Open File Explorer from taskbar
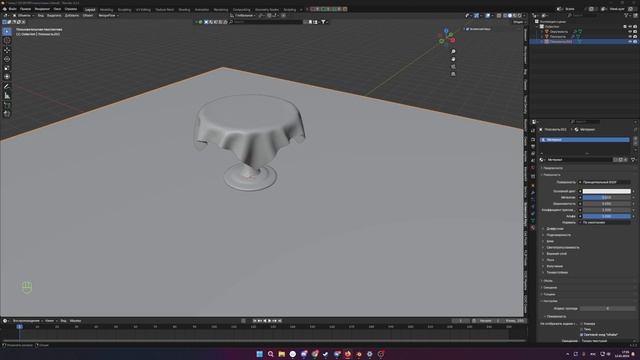This screenshot has width=640, height=360. pyautogui.click(x=282, y=354)
